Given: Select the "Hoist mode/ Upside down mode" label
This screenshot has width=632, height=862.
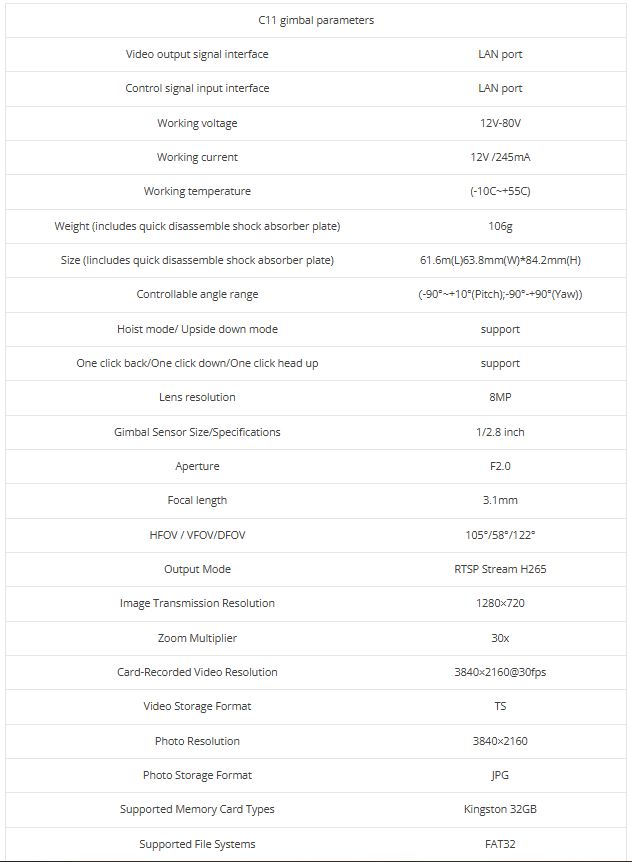Looking at the screenshot, I should [x=197, y=329].
